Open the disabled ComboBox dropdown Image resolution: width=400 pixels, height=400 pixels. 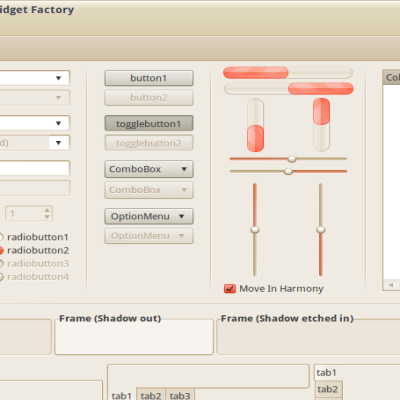(149, 190)
